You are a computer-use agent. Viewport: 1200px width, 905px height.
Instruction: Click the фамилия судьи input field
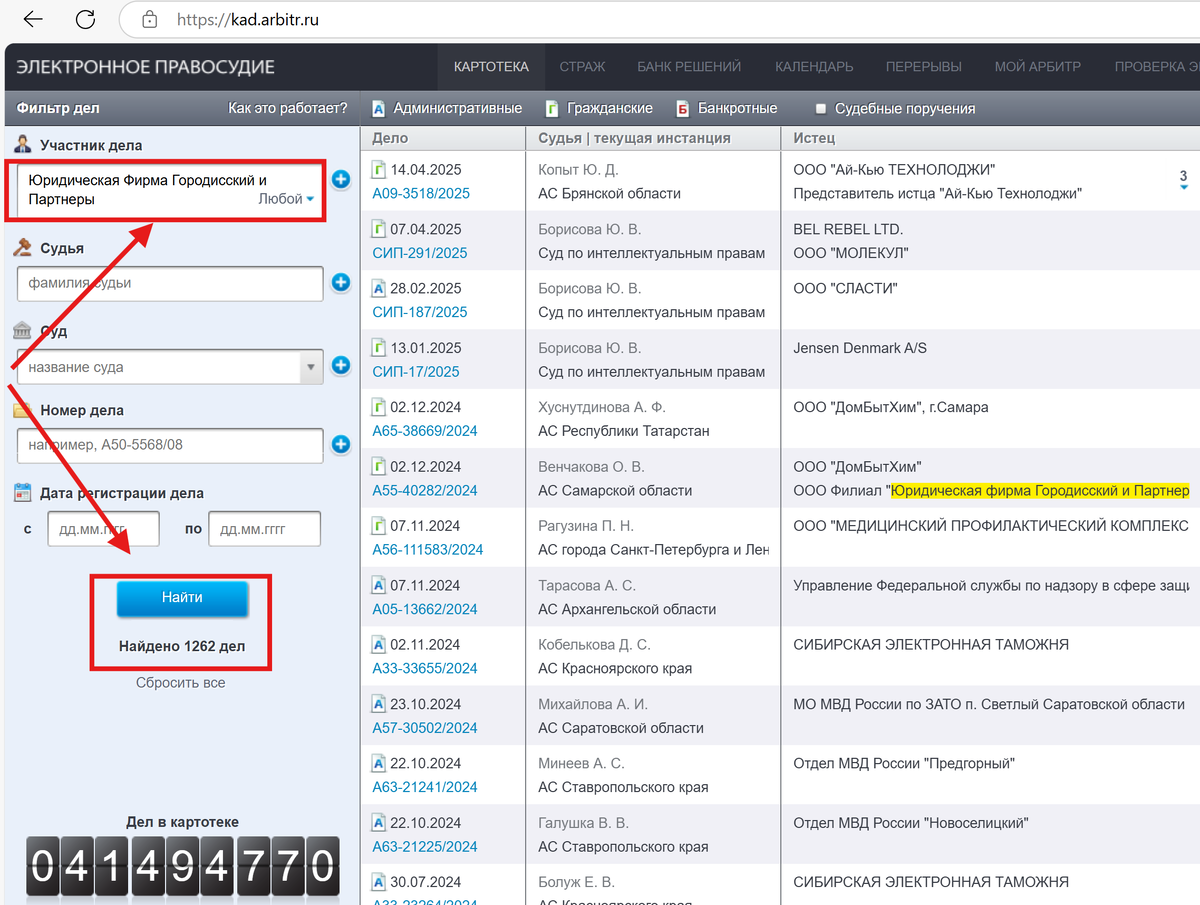coord(170,283)
